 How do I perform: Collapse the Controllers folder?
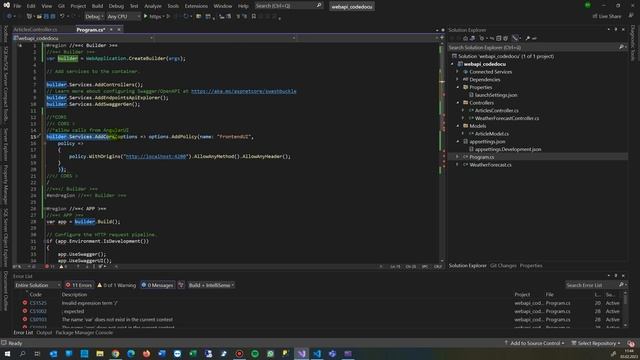[x=458, y=103]
